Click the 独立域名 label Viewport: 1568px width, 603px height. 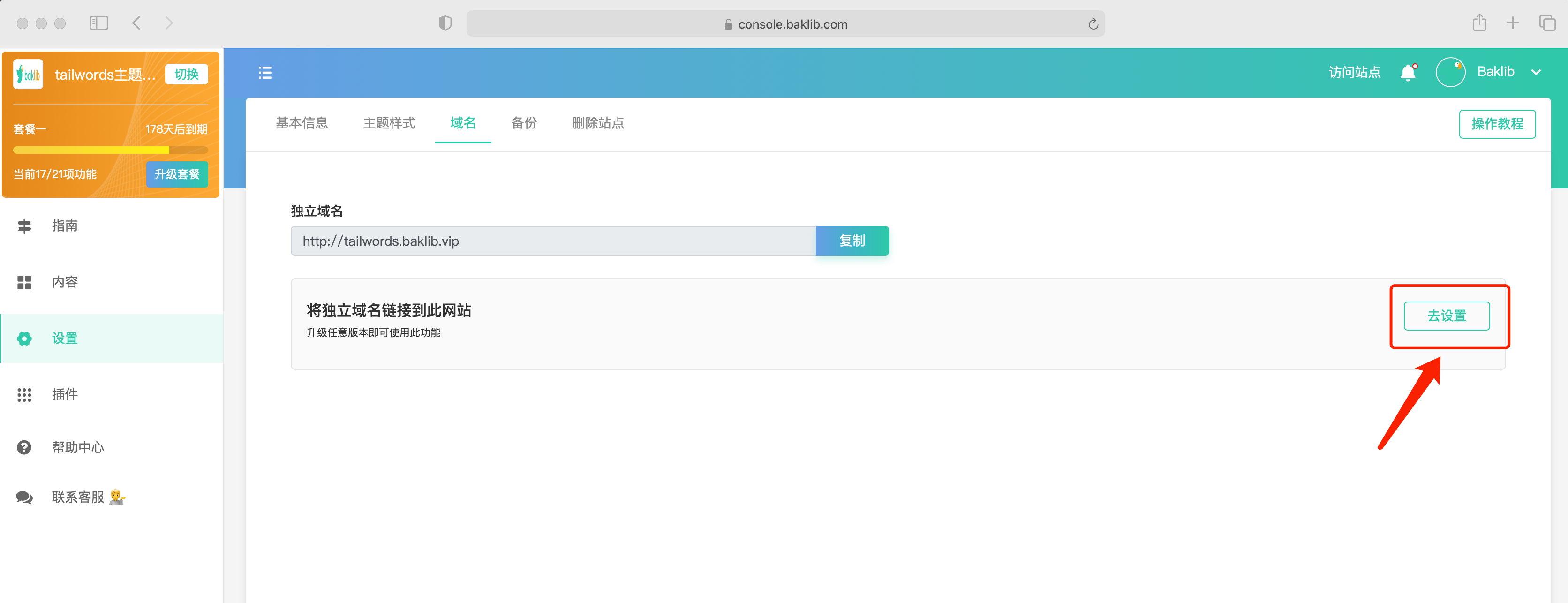[x=317, y=211]
